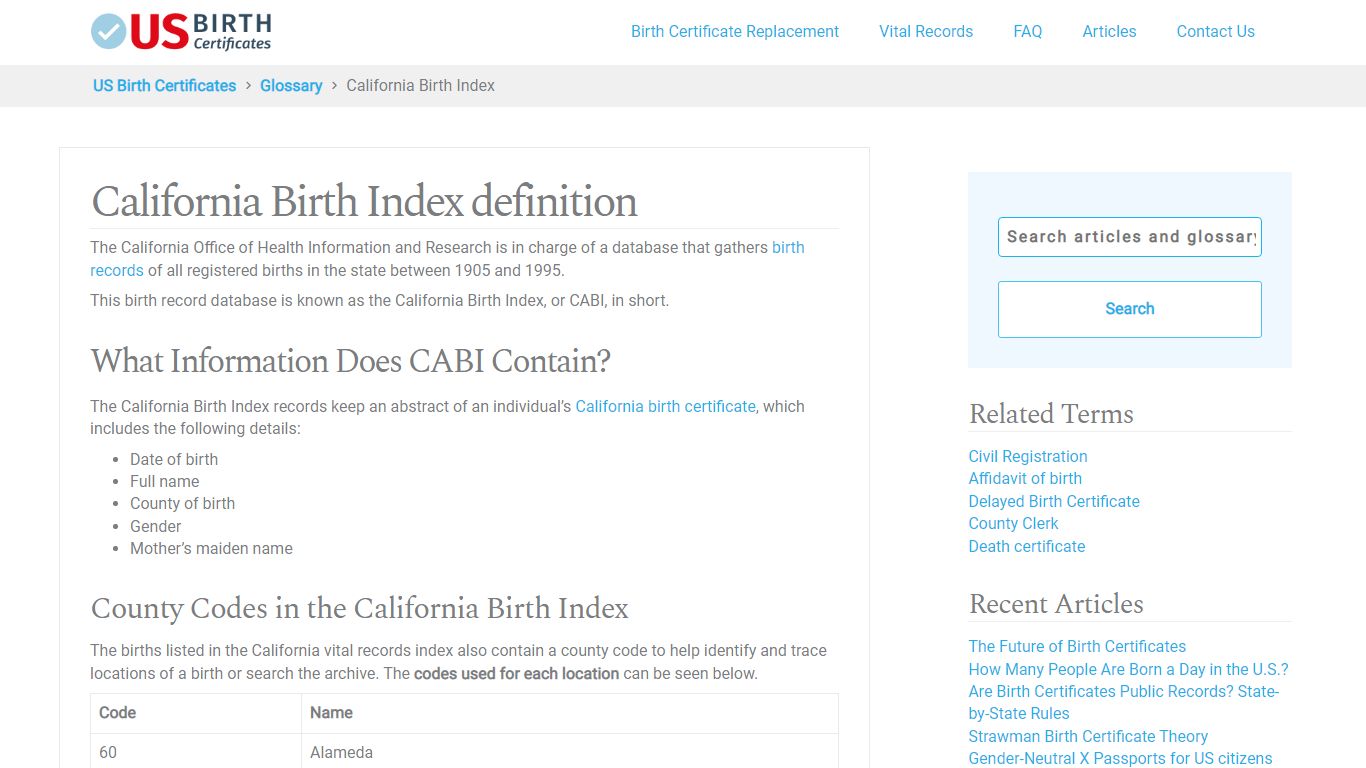Focus the Search articles and glossary field
Image resolution: width=1366 pixels, height=768 pixels.
(x=1129, y=237)
